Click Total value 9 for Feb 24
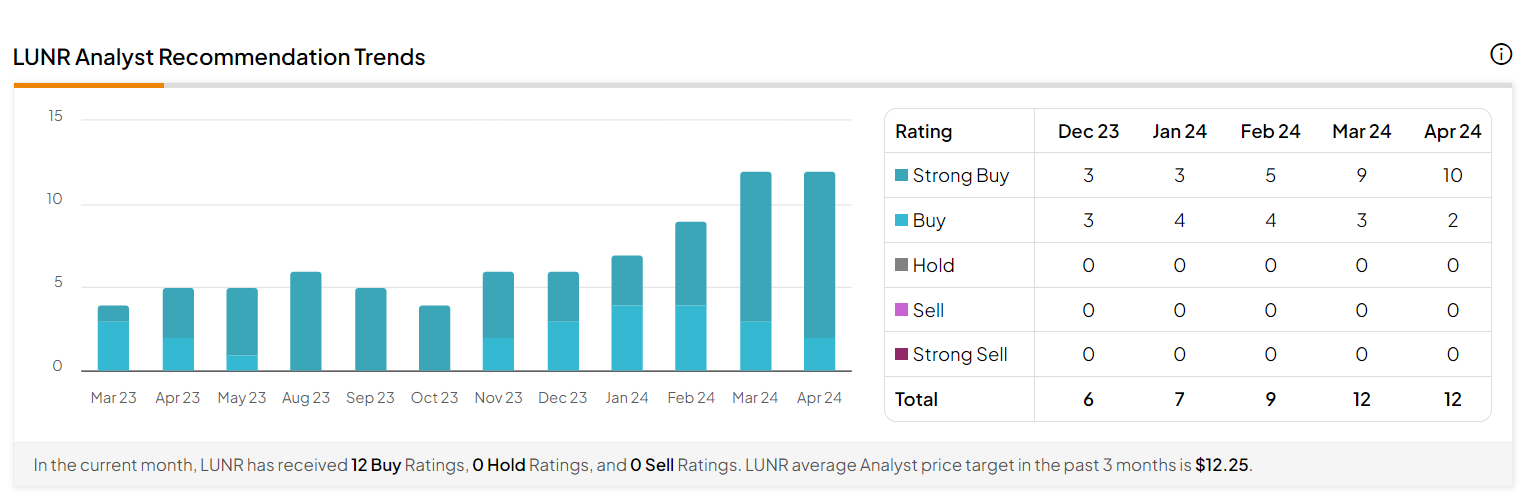Viewport: 1525px width, 500px height. [1270, 399]
